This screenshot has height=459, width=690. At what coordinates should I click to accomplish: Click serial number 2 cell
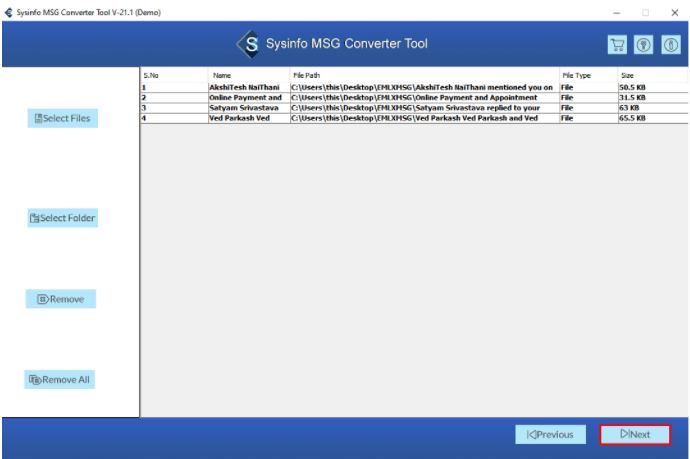point(174,98)
